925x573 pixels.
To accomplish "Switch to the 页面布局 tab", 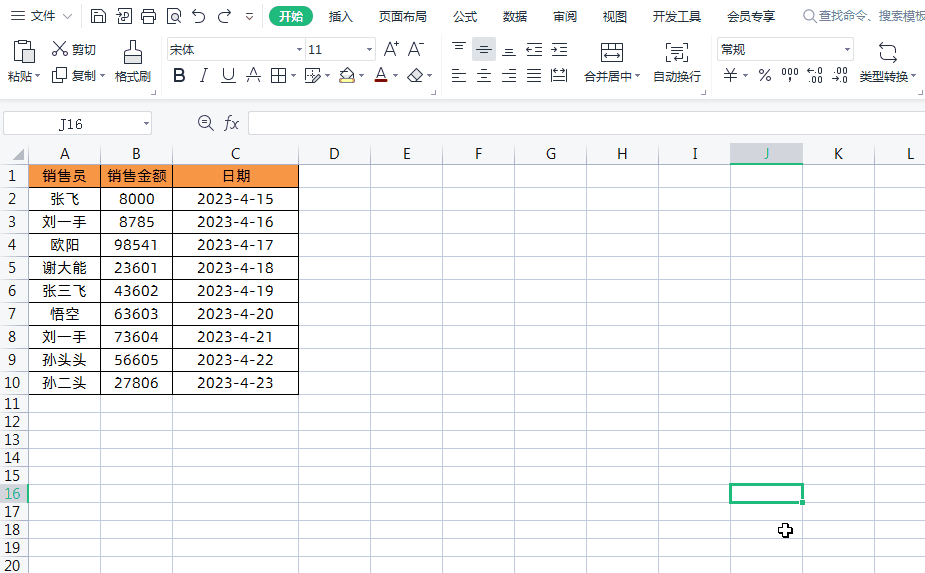I will (x=403, y=17).
